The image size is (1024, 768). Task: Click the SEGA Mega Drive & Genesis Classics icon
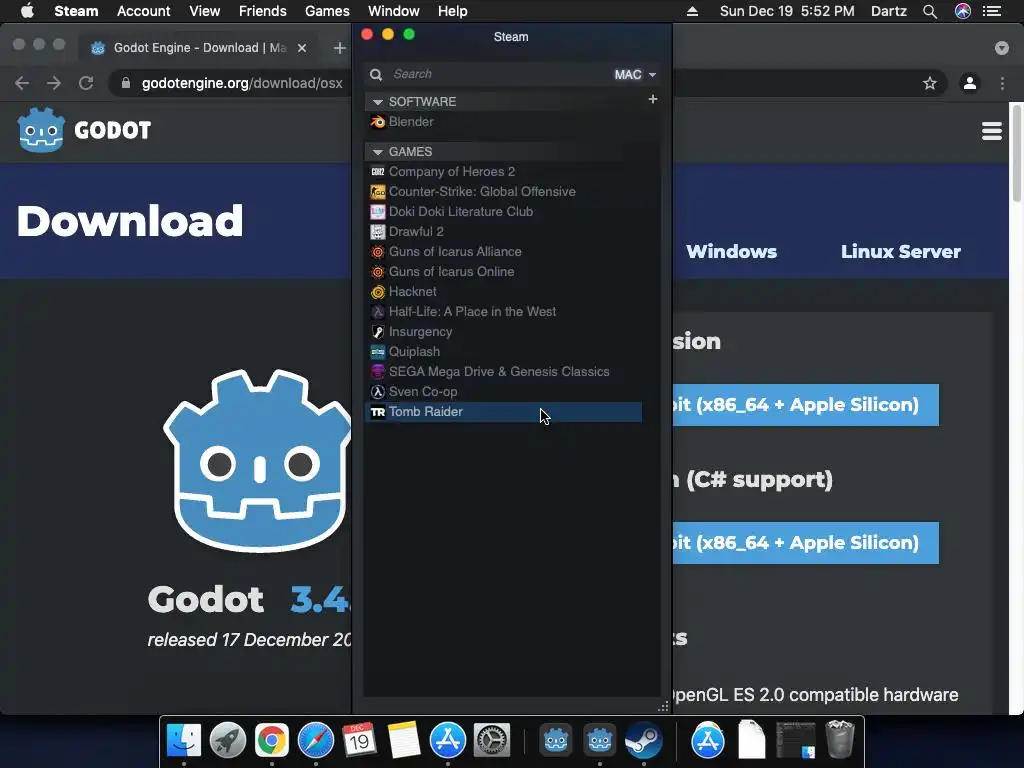click(377, 372)
